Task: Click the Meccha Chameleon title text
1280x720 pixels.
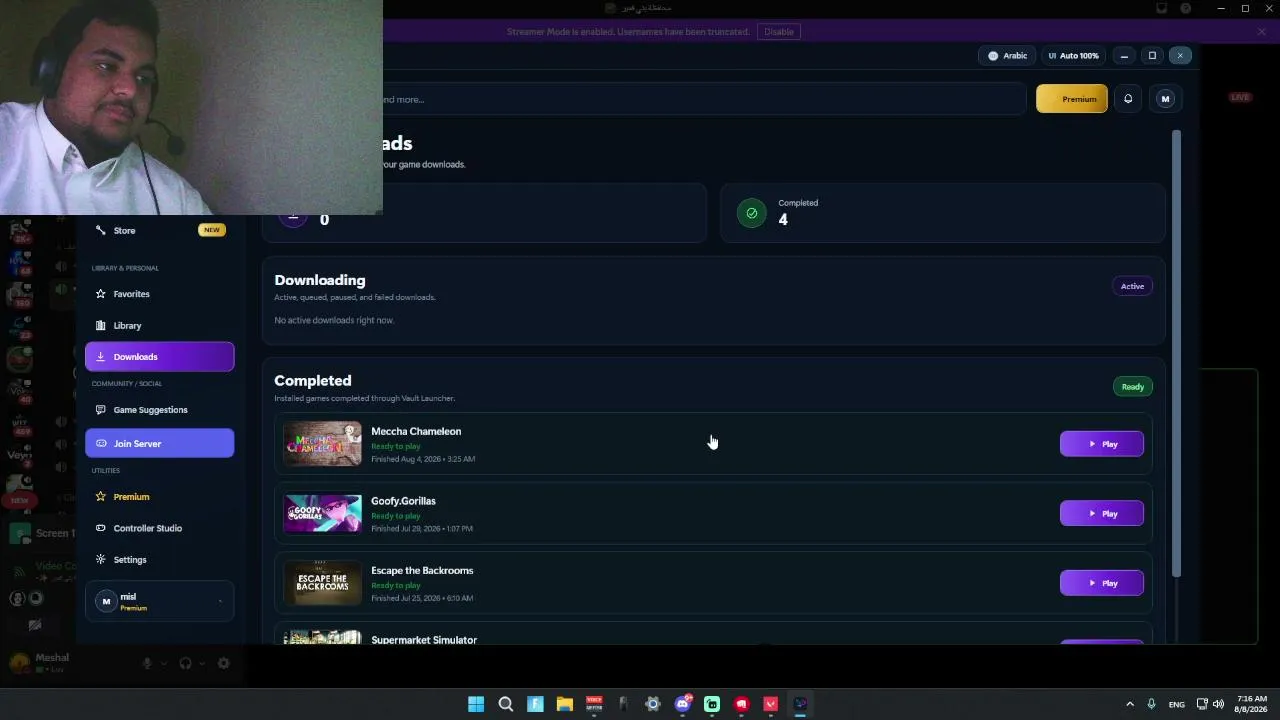Action: (x=416, y=431)
